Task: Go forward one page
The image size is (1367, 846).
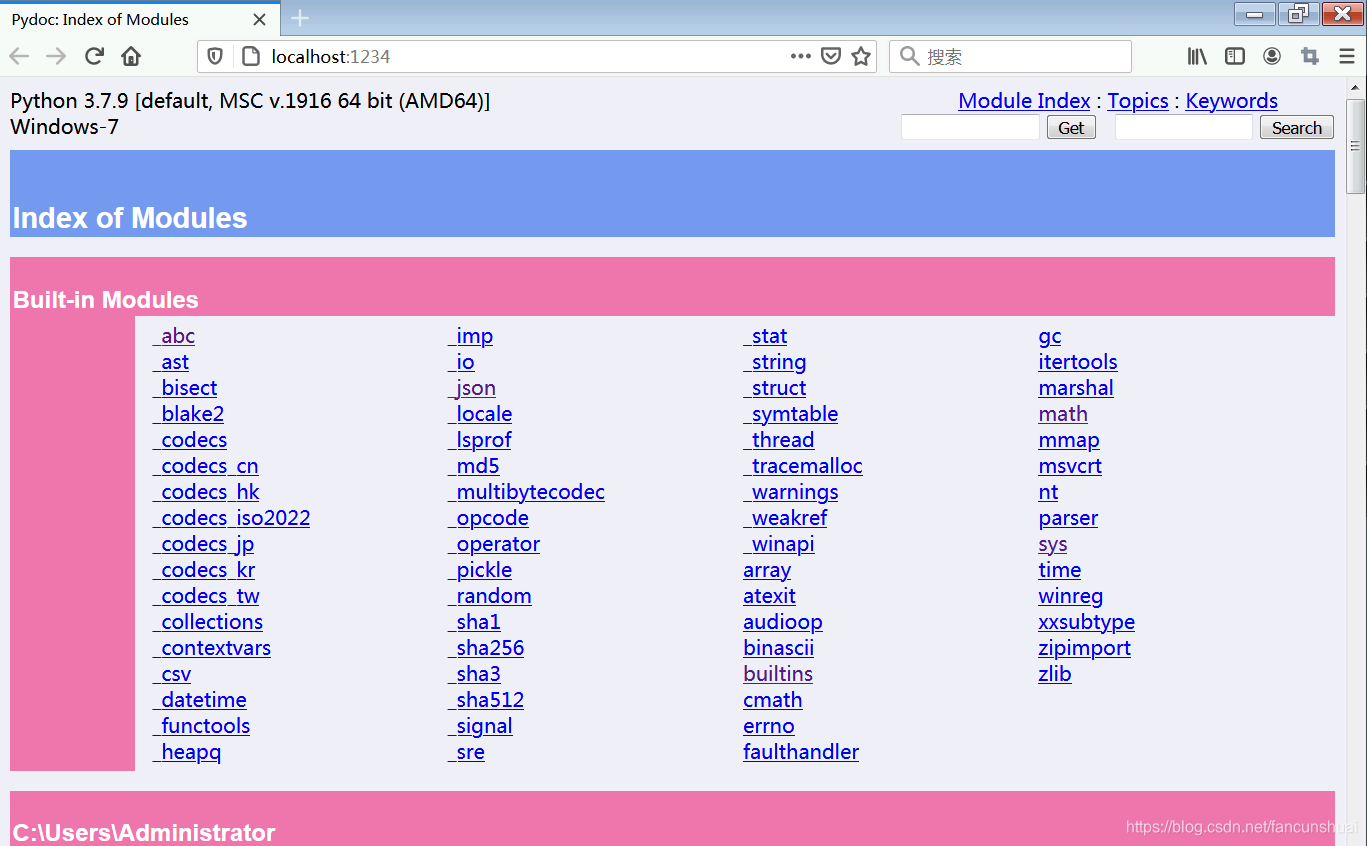Action: (x=56, y=57)
